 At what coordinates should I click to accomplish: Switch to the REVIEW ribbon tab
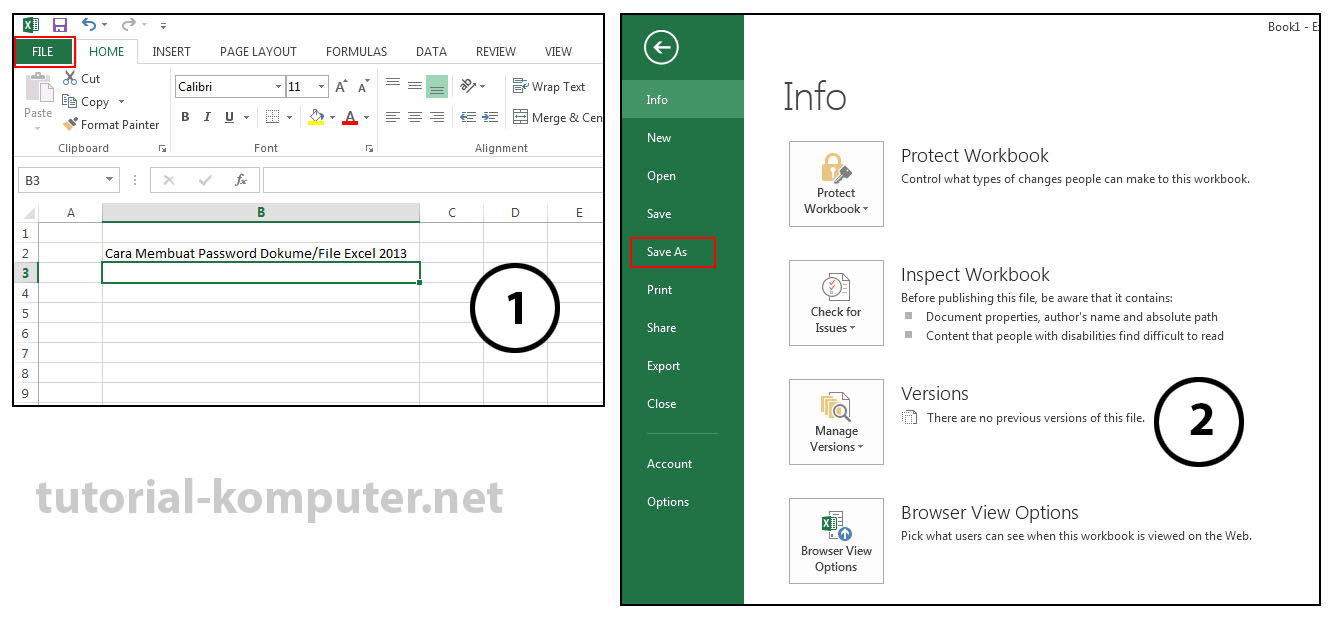pyautogui.click(x=496, y=52)
